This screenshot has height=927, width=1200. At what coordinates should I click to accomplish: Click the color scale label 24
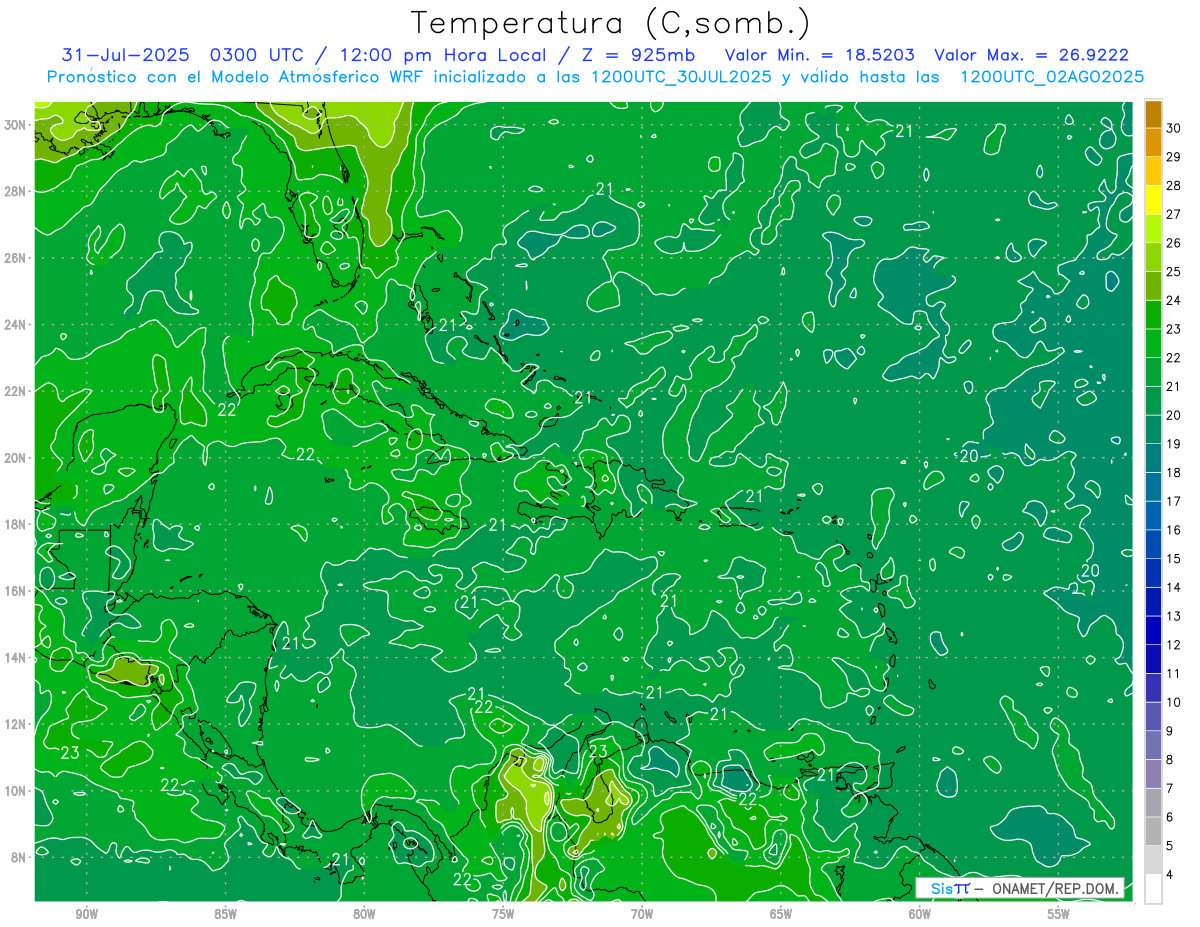coord(1174,300)
